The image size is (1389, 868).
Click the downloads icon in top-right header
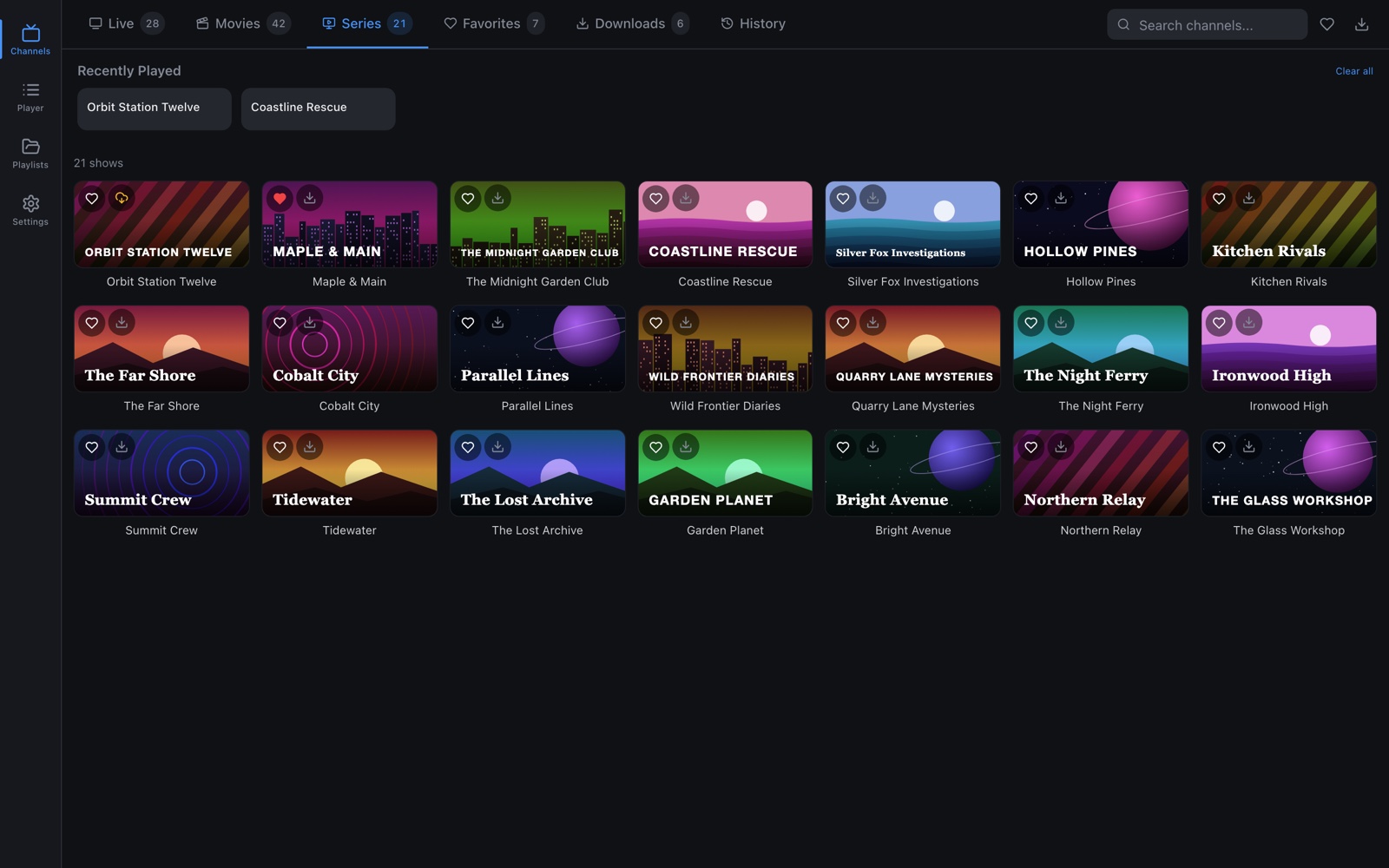[1361, 24]
